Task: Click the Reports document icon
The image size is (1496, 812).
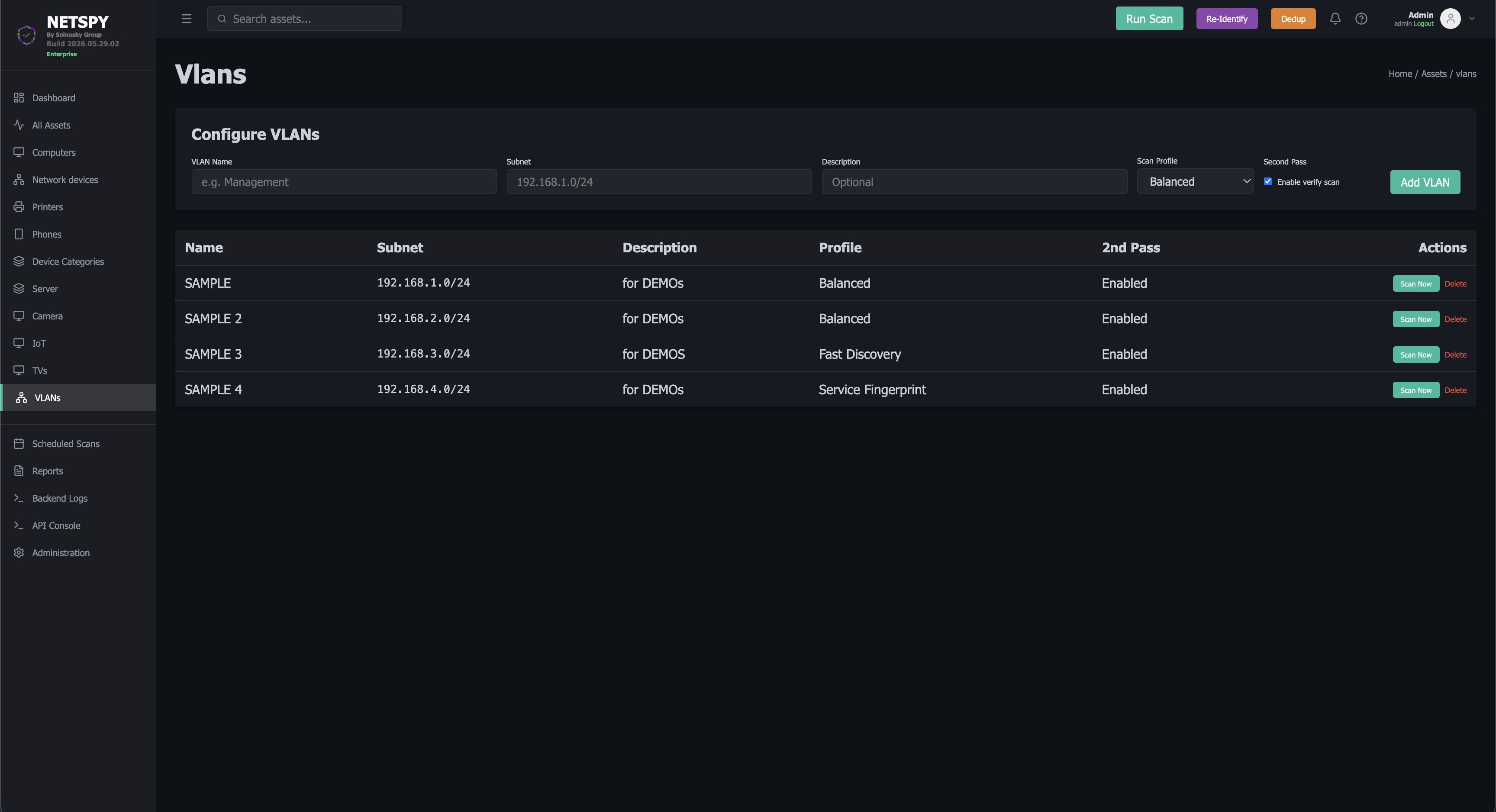Action: (x=19, y=471)
